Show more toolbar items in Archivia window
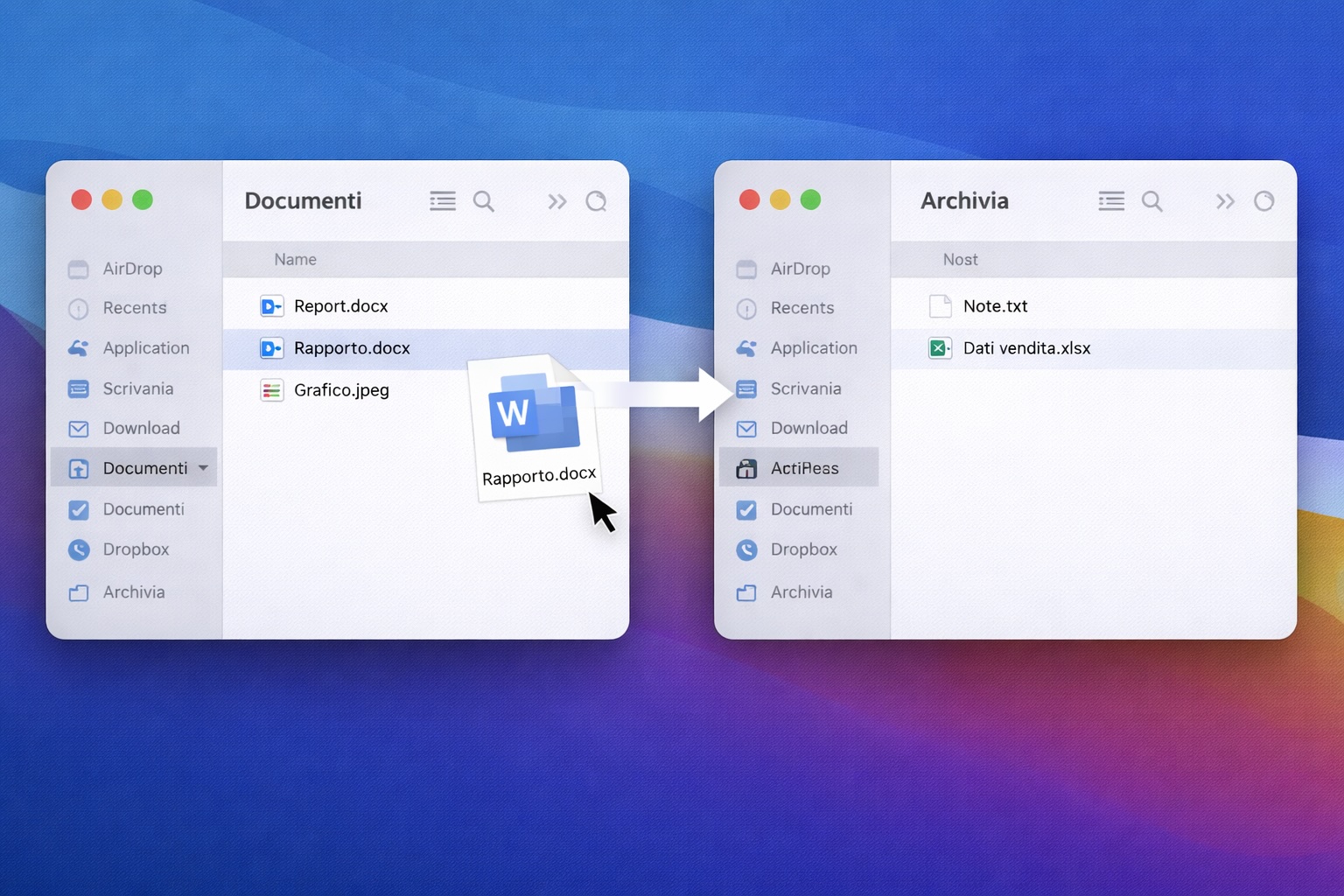 pyautogui.click(x=1224, y=201)
